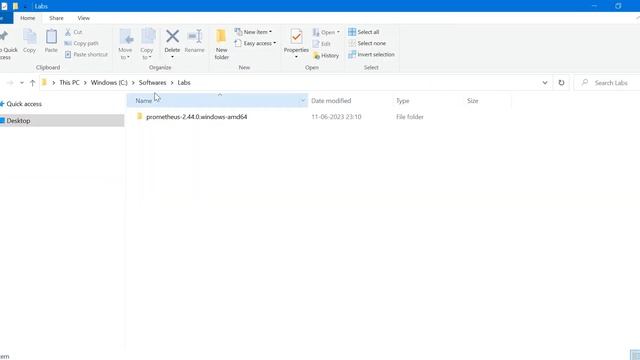The width and height of the screenshot is (640, 360).
Task: Open the Name column filter dropdown arrow
Action: pyautogui.click(x=303, y=100)
